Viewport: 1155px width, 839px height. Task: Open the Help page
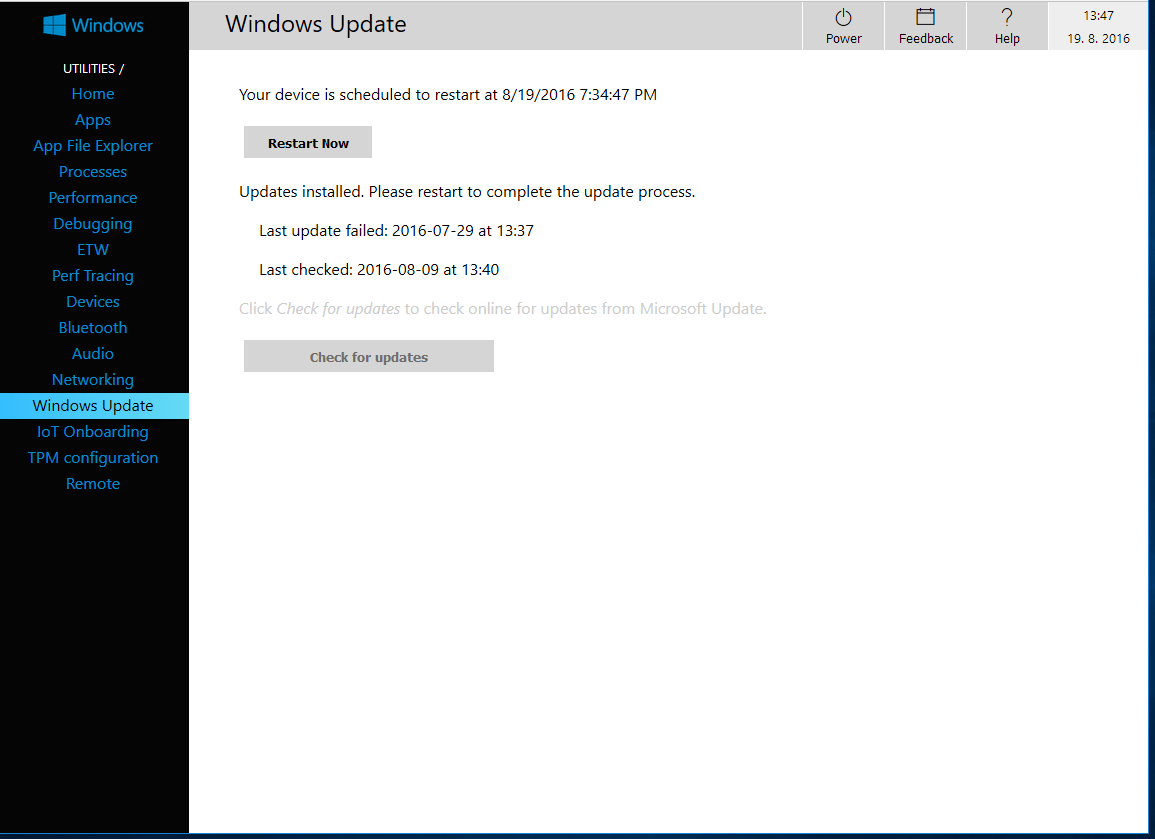click(1007, 27)
